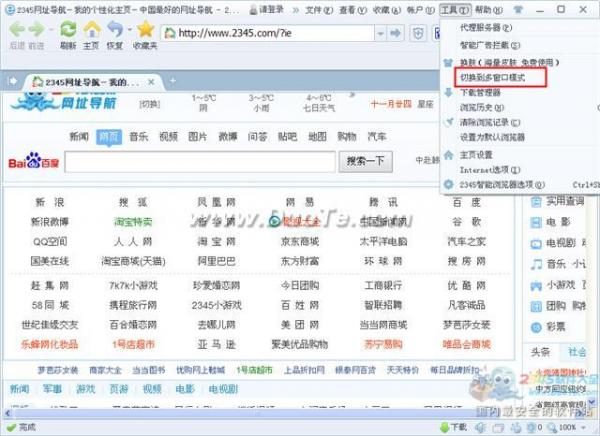Select the 新闻 search category tab

[79, 136]
